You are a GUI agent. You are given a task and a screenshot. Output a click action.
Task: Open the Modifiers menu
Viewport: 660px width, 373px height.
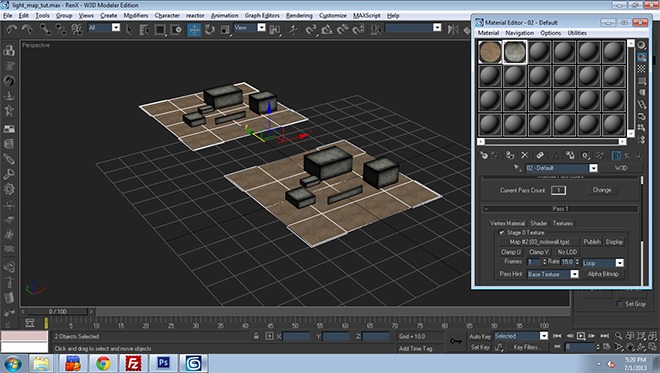pyautogui.click(x=136, y=16)
